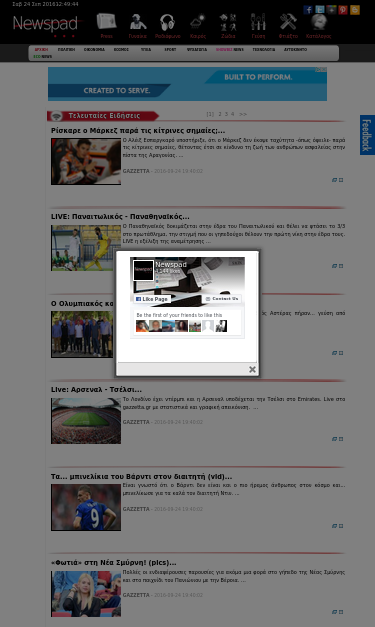Open the Google Plus icon in the header
Viewport: 375px width, 627px height.
[x=331, y=10]
